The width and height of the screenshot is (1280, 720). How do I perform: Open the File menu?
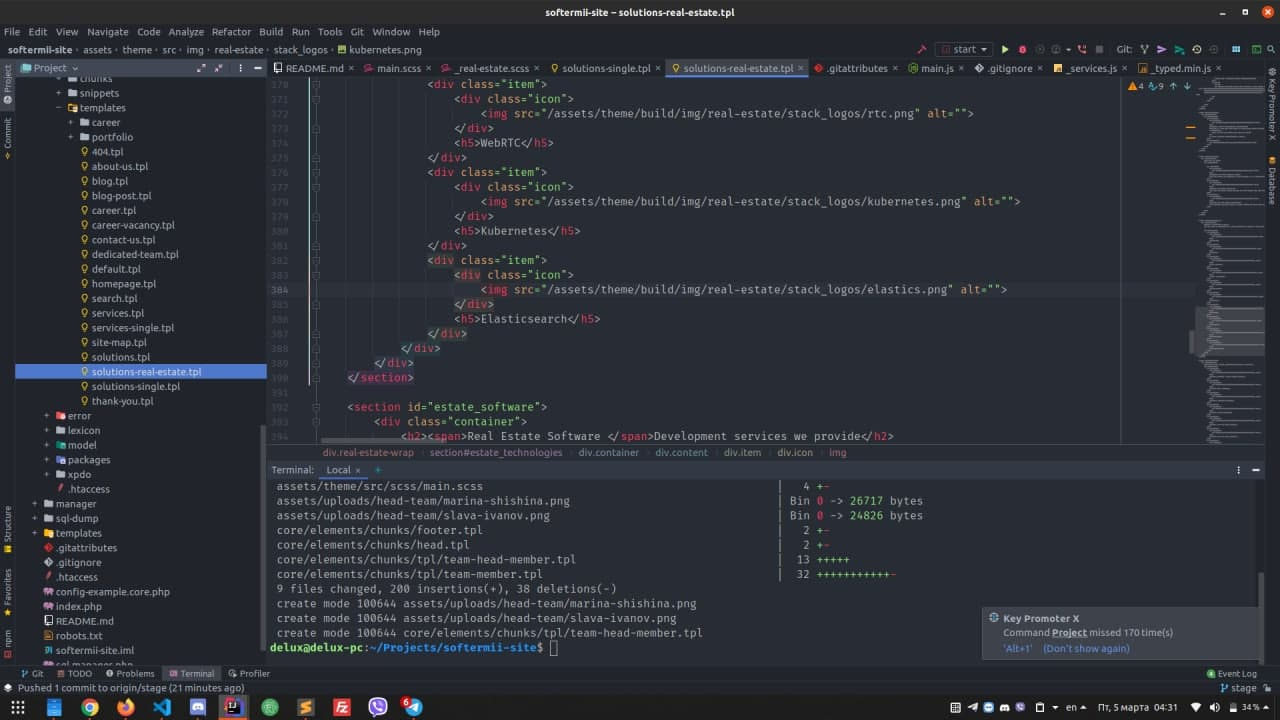12,32
